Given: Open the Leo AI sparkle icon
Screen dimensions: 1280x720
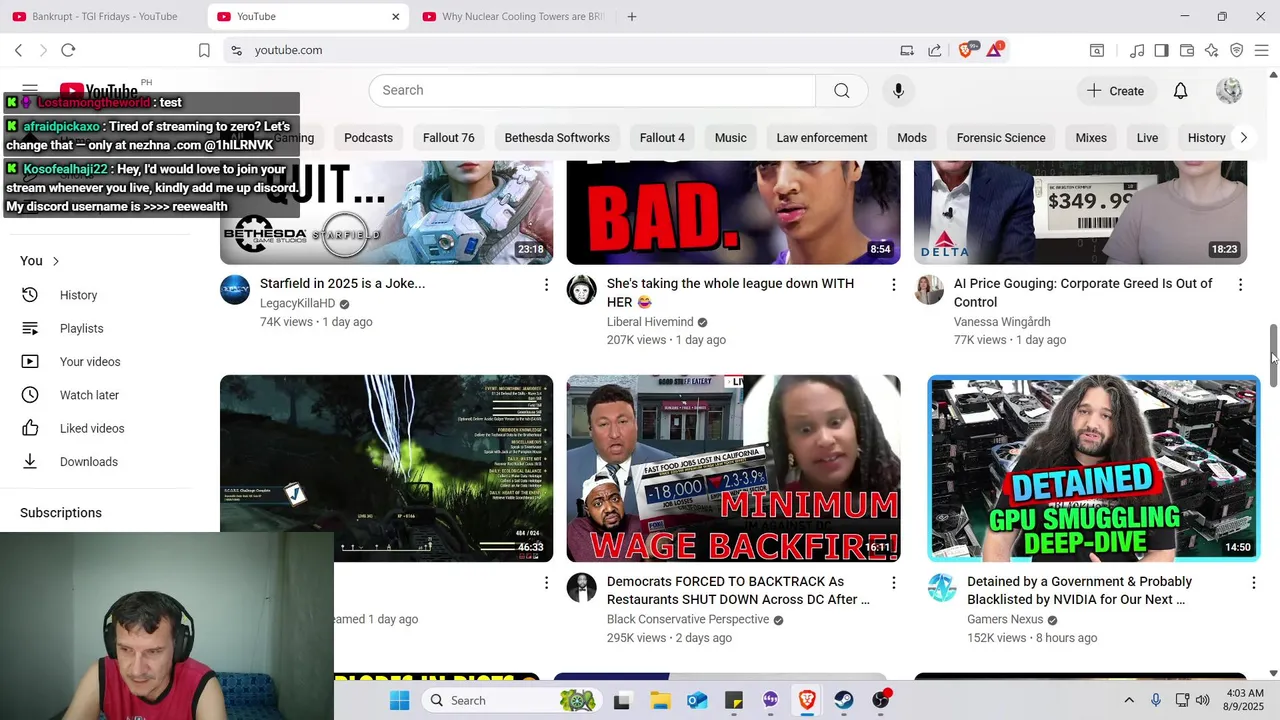Looking at the screenshot, I should click(1212, 50).
